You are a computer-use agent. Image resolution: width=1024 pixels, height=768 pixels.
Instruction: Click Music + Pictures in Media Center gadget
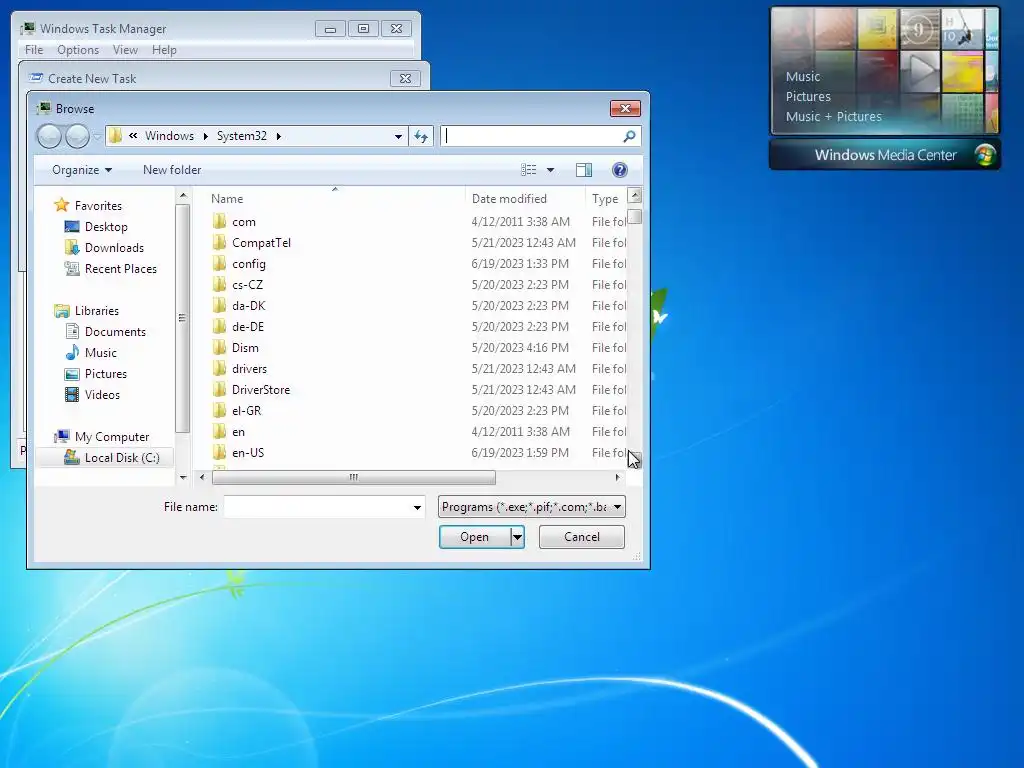(833, 116)
